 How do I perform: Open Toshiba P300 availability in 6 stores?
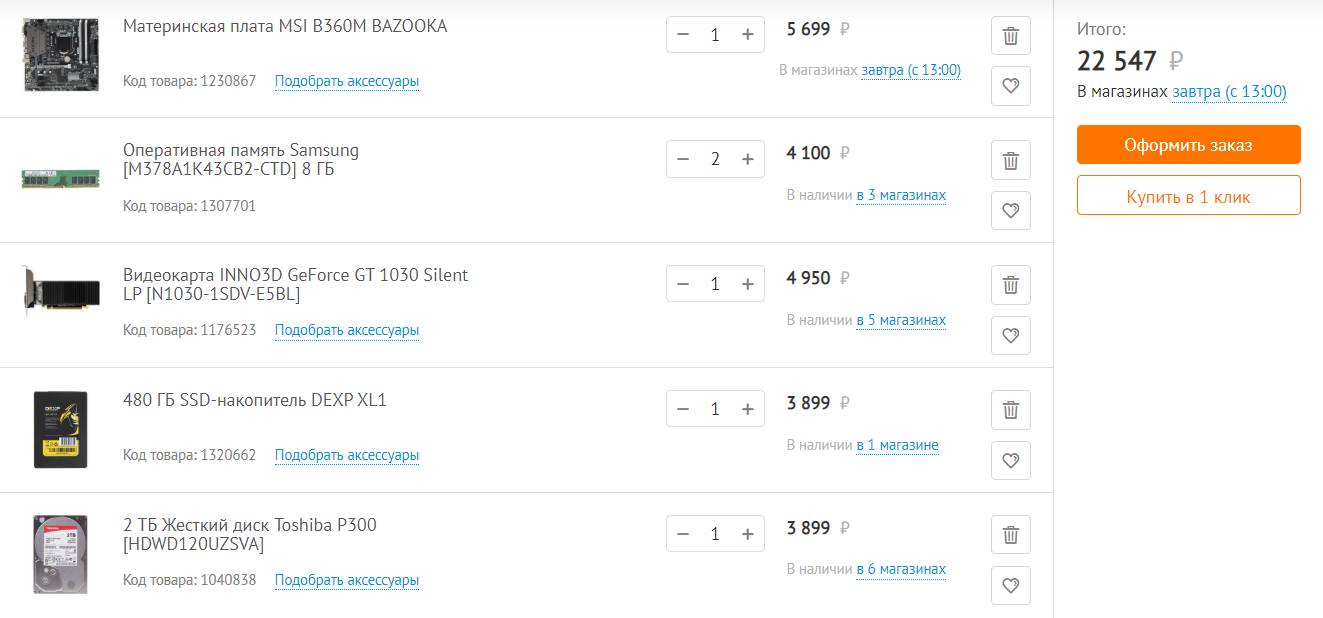click(x=900, y=569)
